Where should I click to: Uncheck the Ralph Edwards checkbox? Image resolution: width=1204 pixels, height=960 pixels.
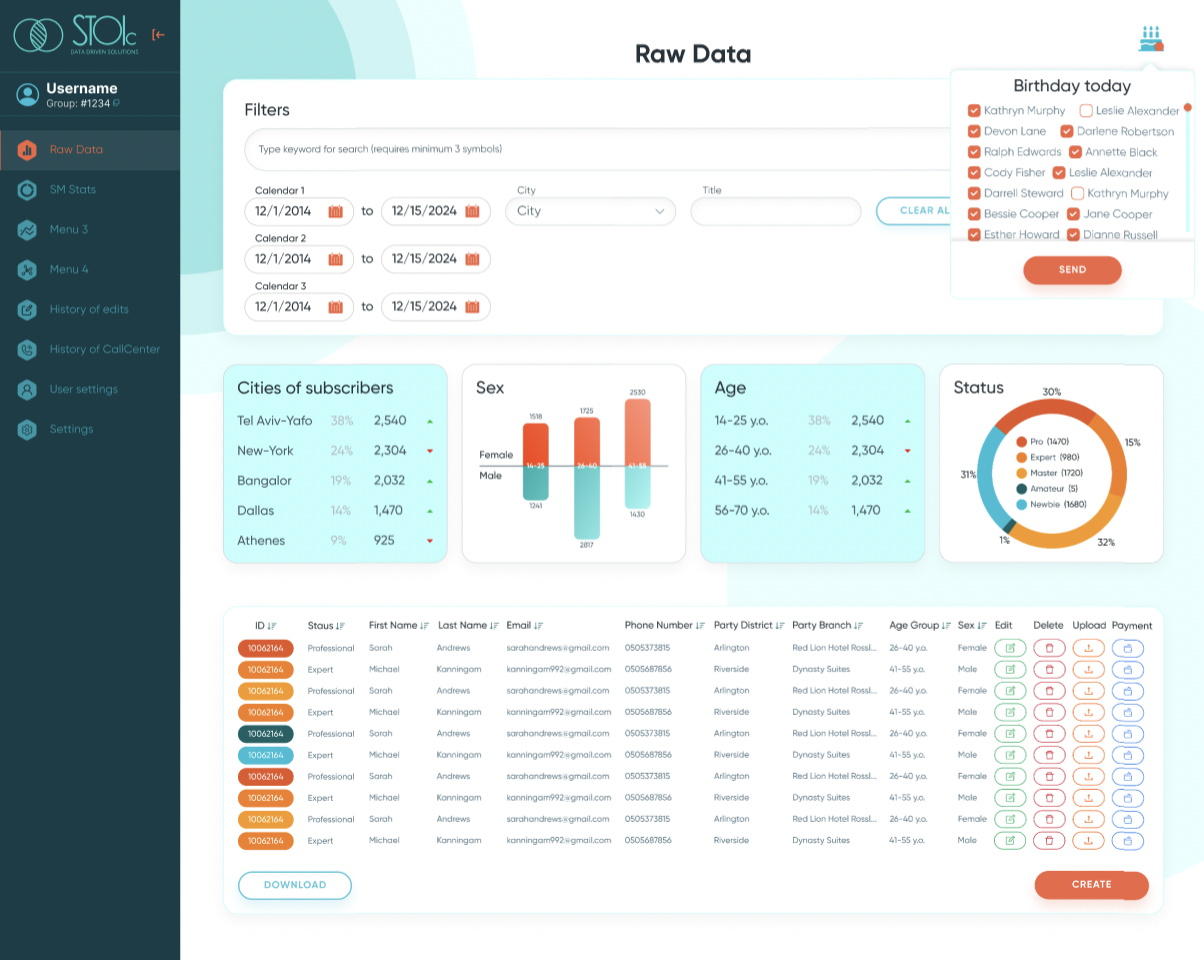(974, 152)
